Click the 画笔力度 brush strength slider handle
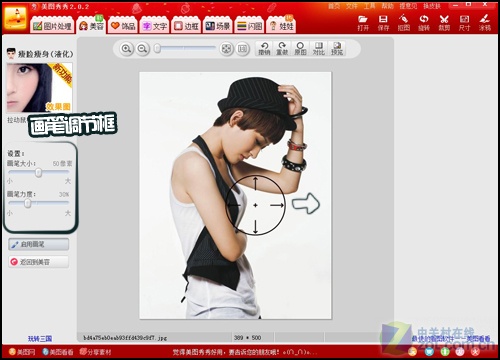Screen dimensions: 500x360 tap(28, 203)
